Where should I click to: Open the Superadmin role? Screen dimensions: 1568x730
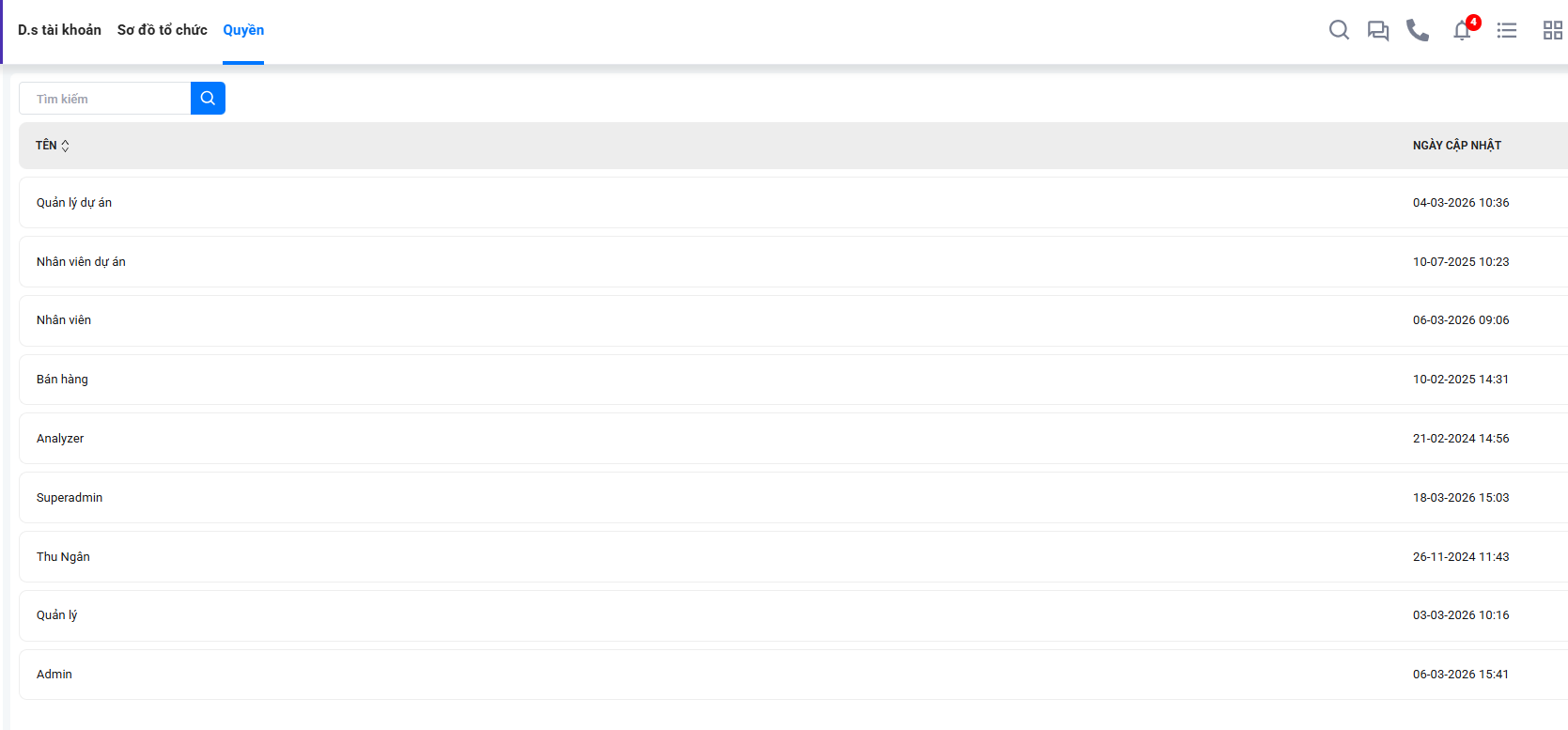coord(70,498)
